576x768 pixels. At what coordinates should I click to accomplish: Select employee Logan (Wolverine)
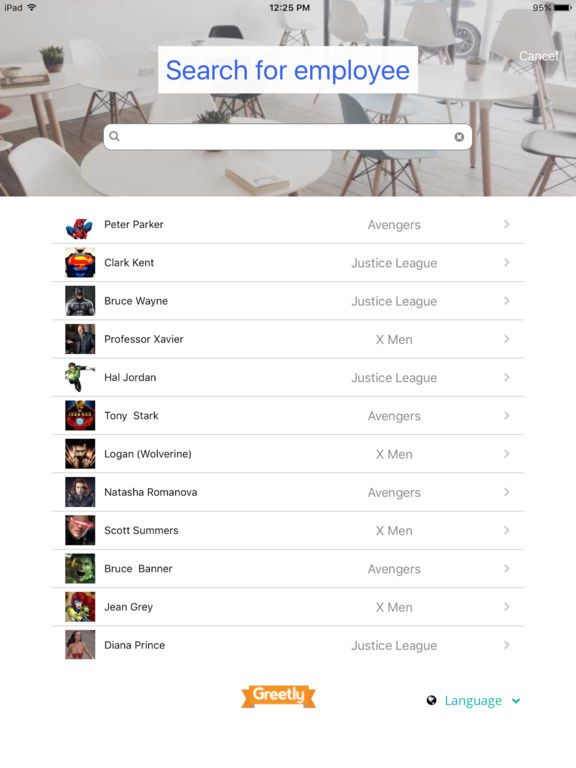(288, 454)
